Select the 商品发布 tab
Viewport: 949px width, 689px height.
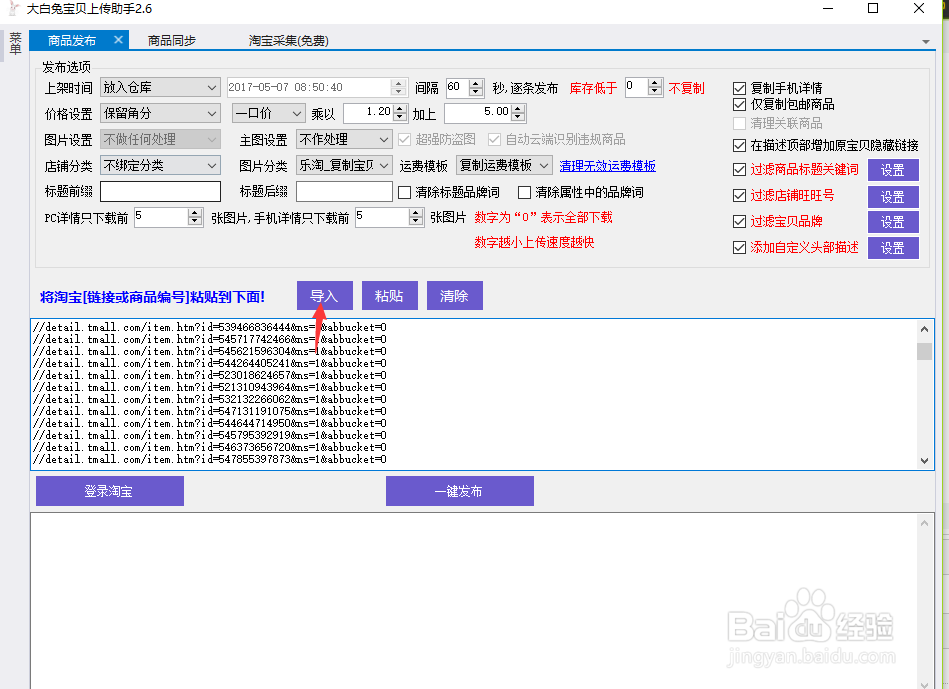(71, 41)
